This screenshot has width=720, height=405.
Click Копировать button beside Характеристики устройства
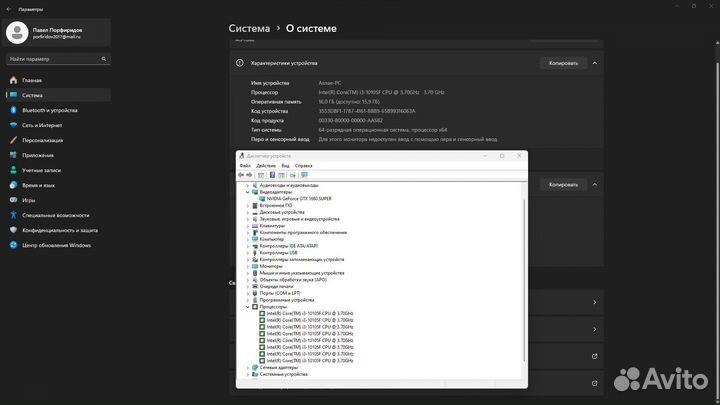click(563, 63)
